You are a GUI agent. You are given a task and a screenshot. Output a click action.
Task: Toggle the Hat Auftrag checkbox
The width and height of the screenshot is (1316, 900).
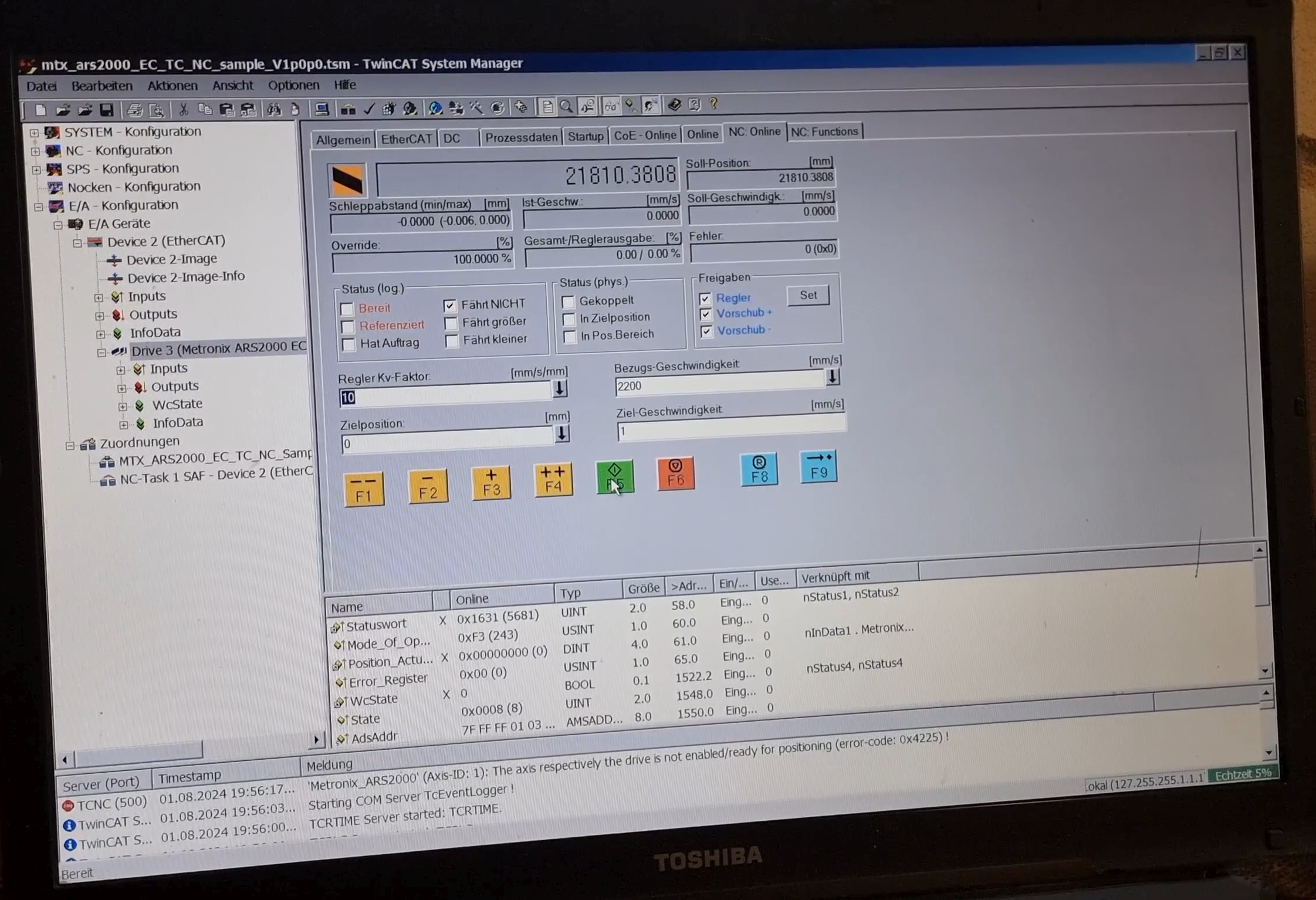348,344
